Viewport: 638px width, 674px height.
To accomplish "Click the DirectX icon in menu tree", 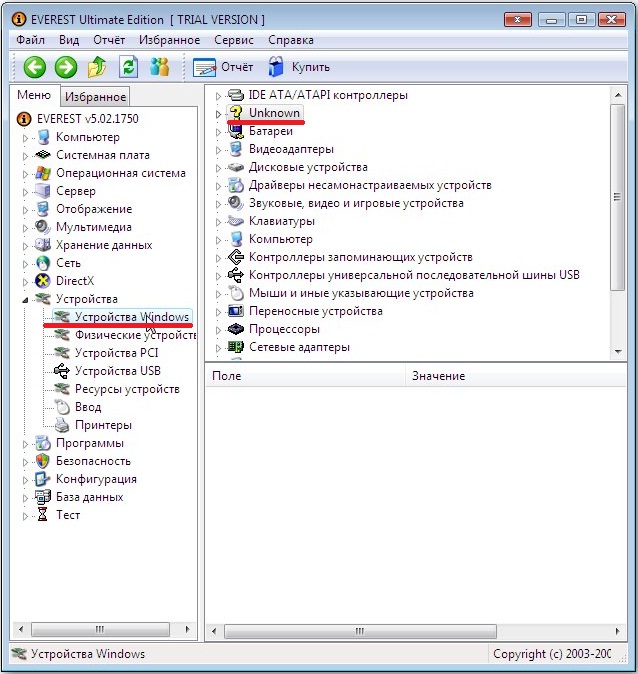I will pyautogui.click(x=43, y=281).
